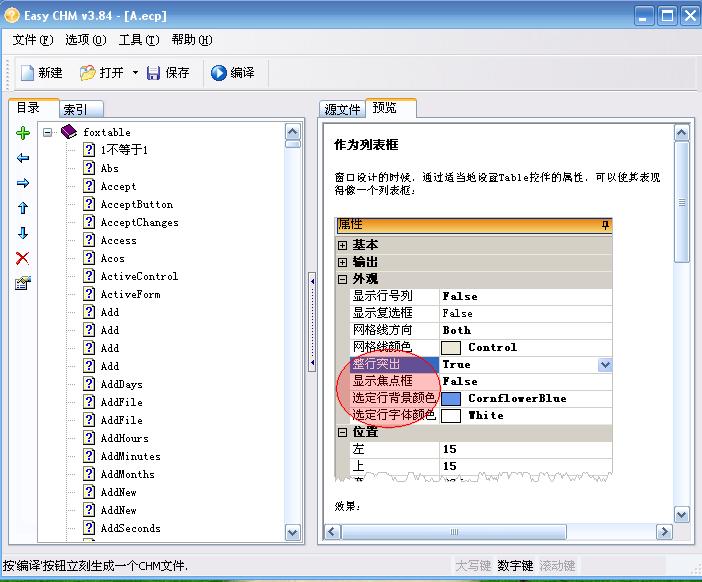The height and width of the screenshot is (582, 702).
Task: Select the '1不等于1' topic
Action: (124, 150)
